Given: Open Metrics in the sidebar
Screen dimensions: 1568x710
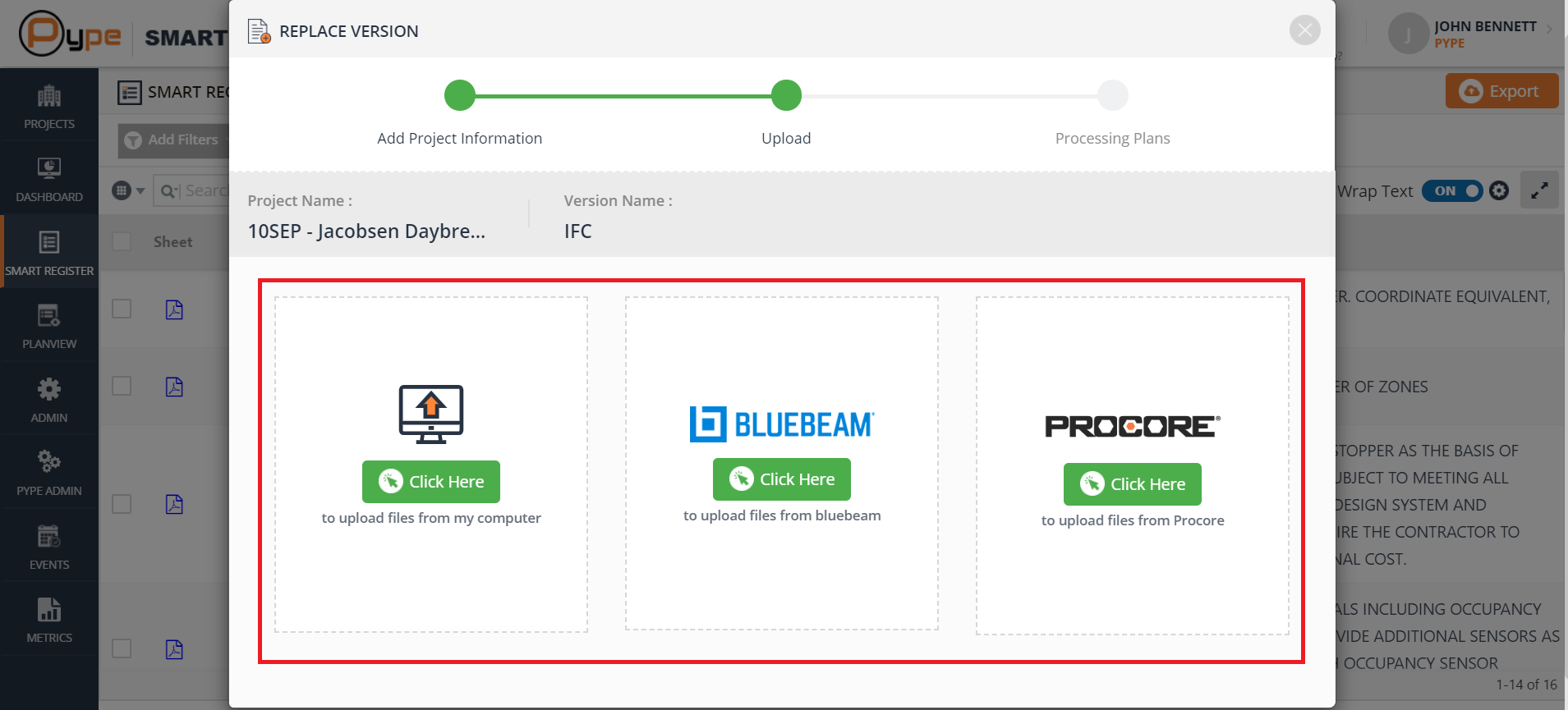Looking at the screenshot, I should click(x=49, y=619).
